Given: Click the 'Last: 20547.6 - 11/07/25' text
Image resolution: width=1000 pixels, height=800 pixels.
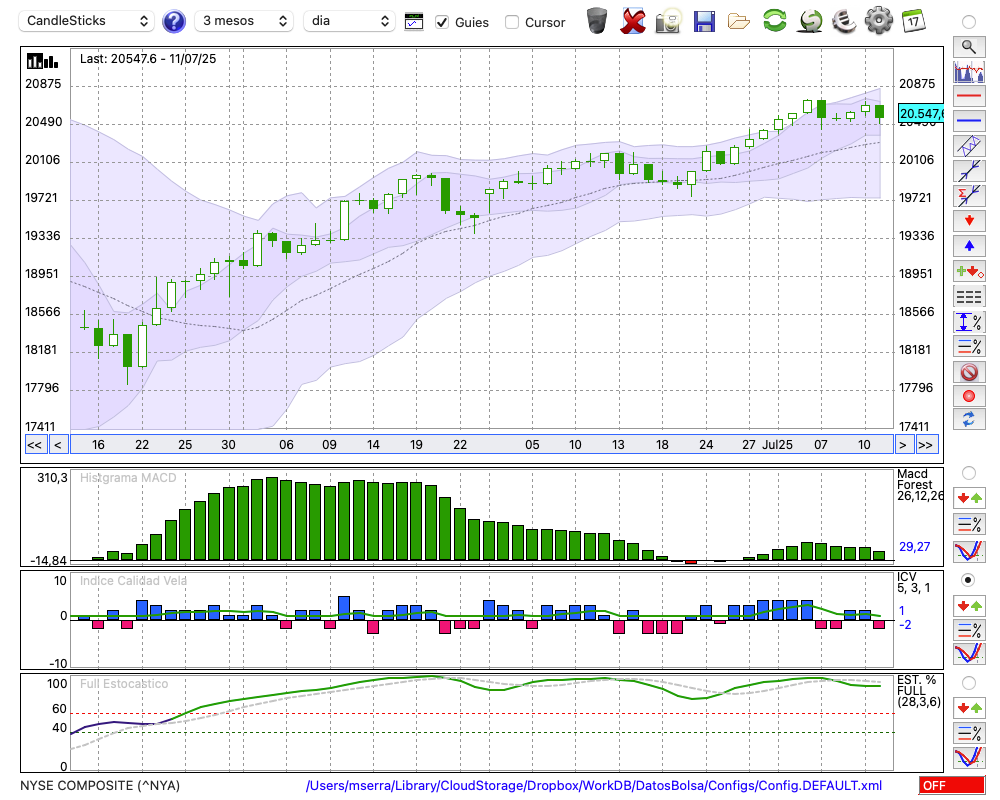Looking at the screenshot, I should pos(148,59).
